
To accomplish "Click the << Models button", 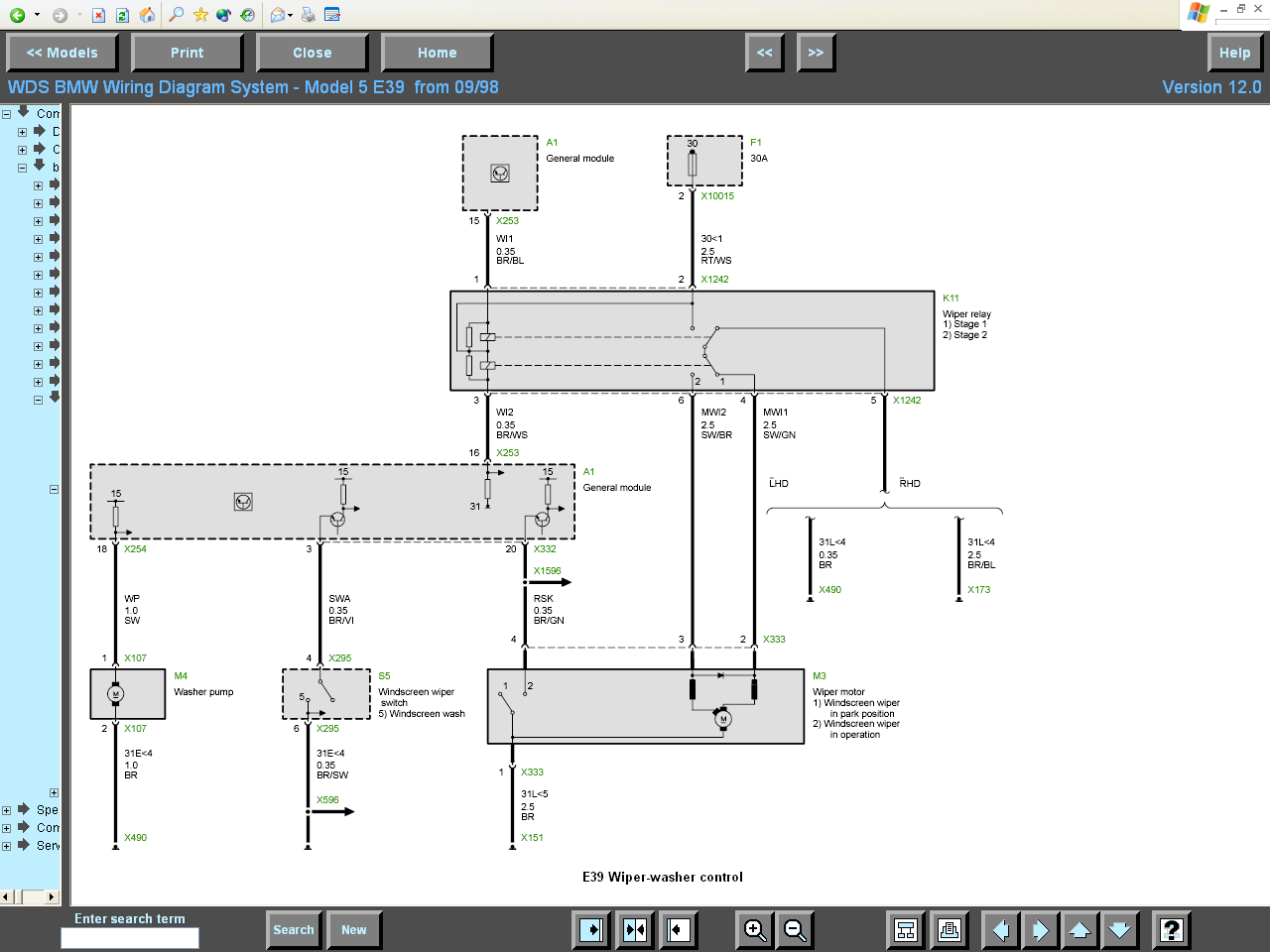I will pos(62,53).
